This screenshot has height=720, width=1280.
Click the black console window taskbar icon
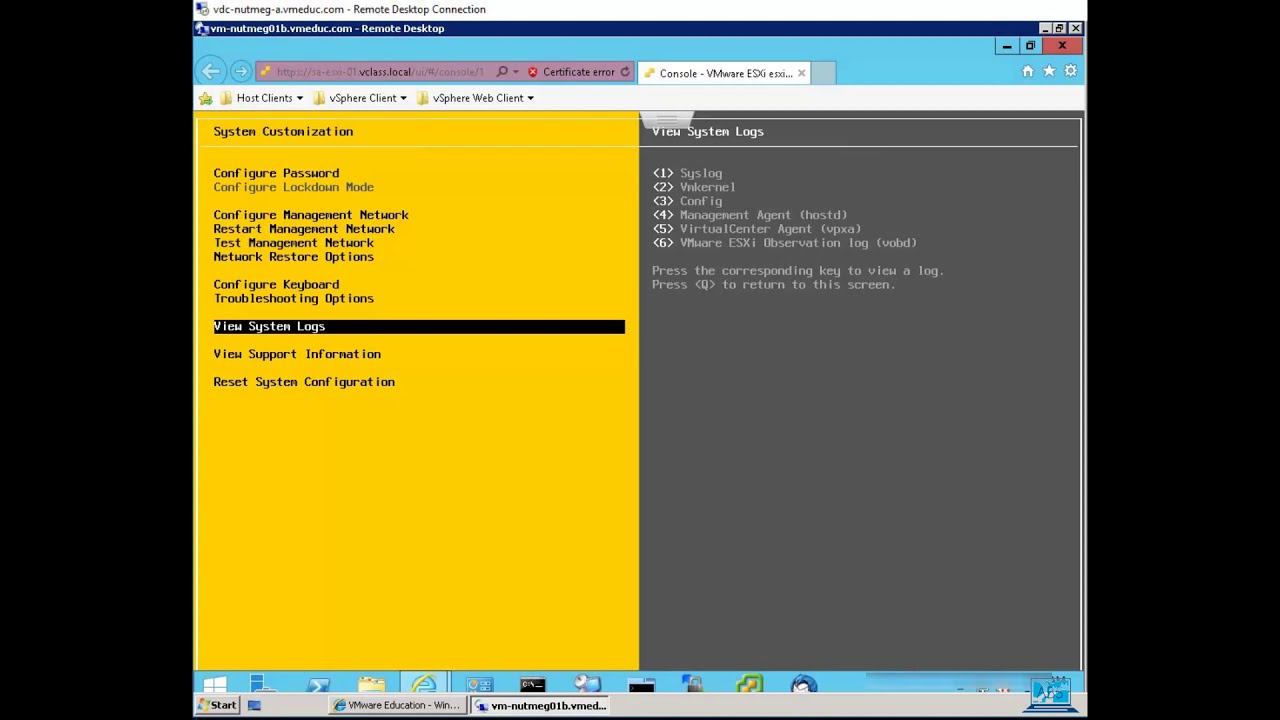click(x=641, y=685)
